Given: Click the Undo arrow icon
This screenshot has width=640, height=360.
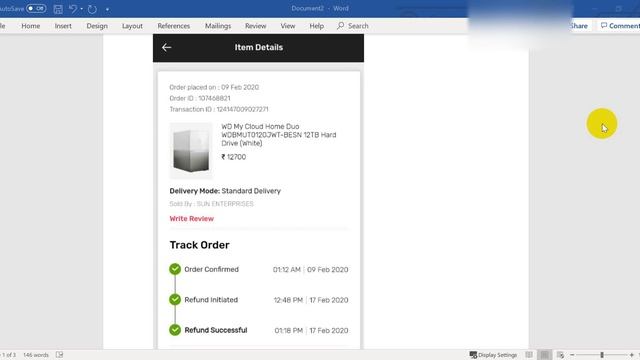Looking at the screenshot, I should [73, 9].
